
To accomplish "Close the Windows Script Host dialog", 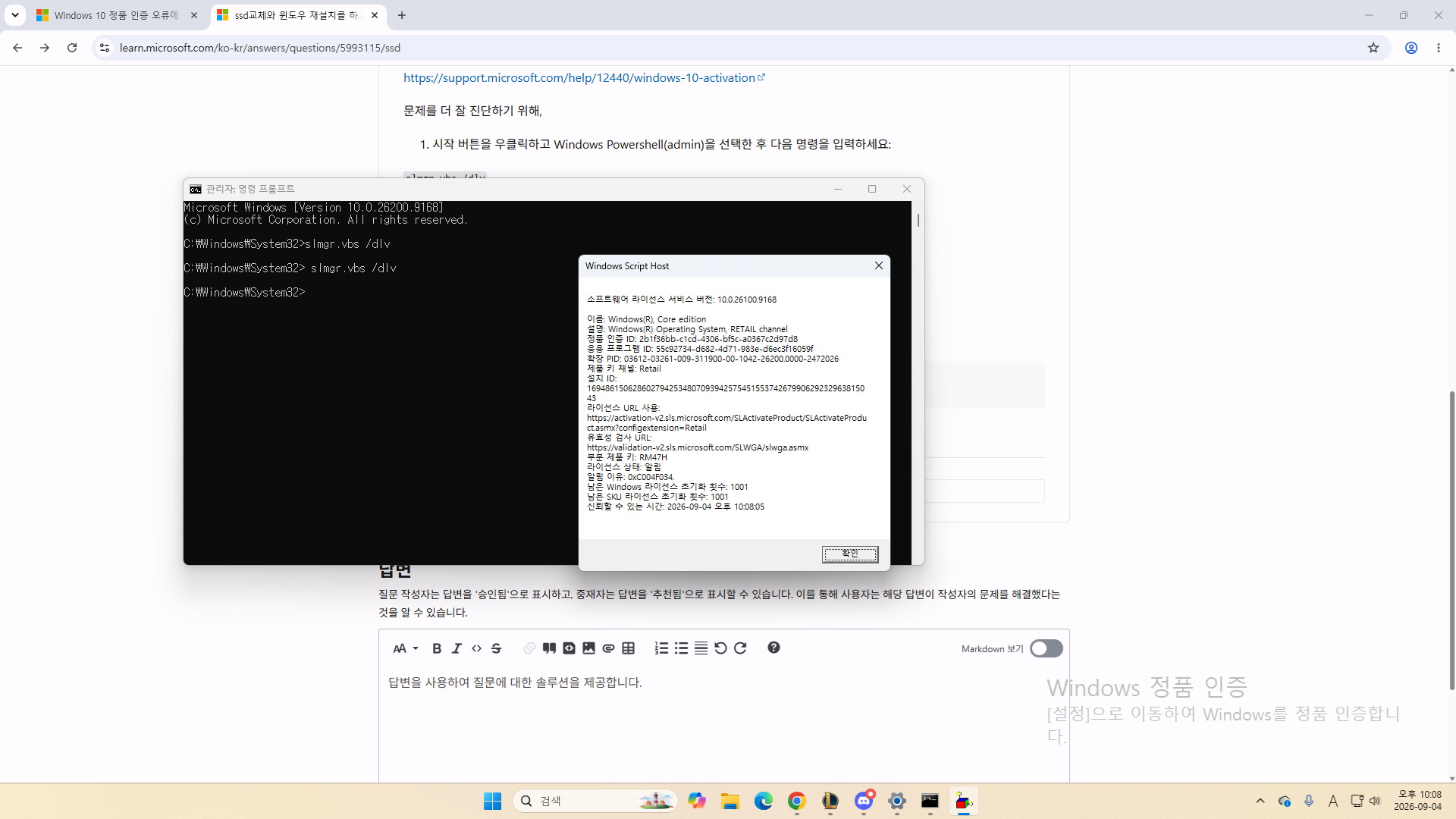I will click(x=879, y=265).
